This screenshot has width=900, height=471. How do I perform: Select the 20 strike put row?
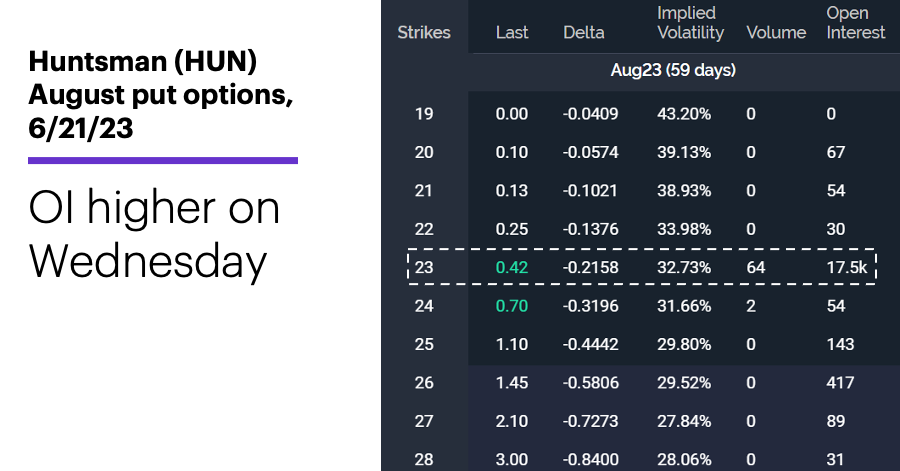click(x=641, y=152)
